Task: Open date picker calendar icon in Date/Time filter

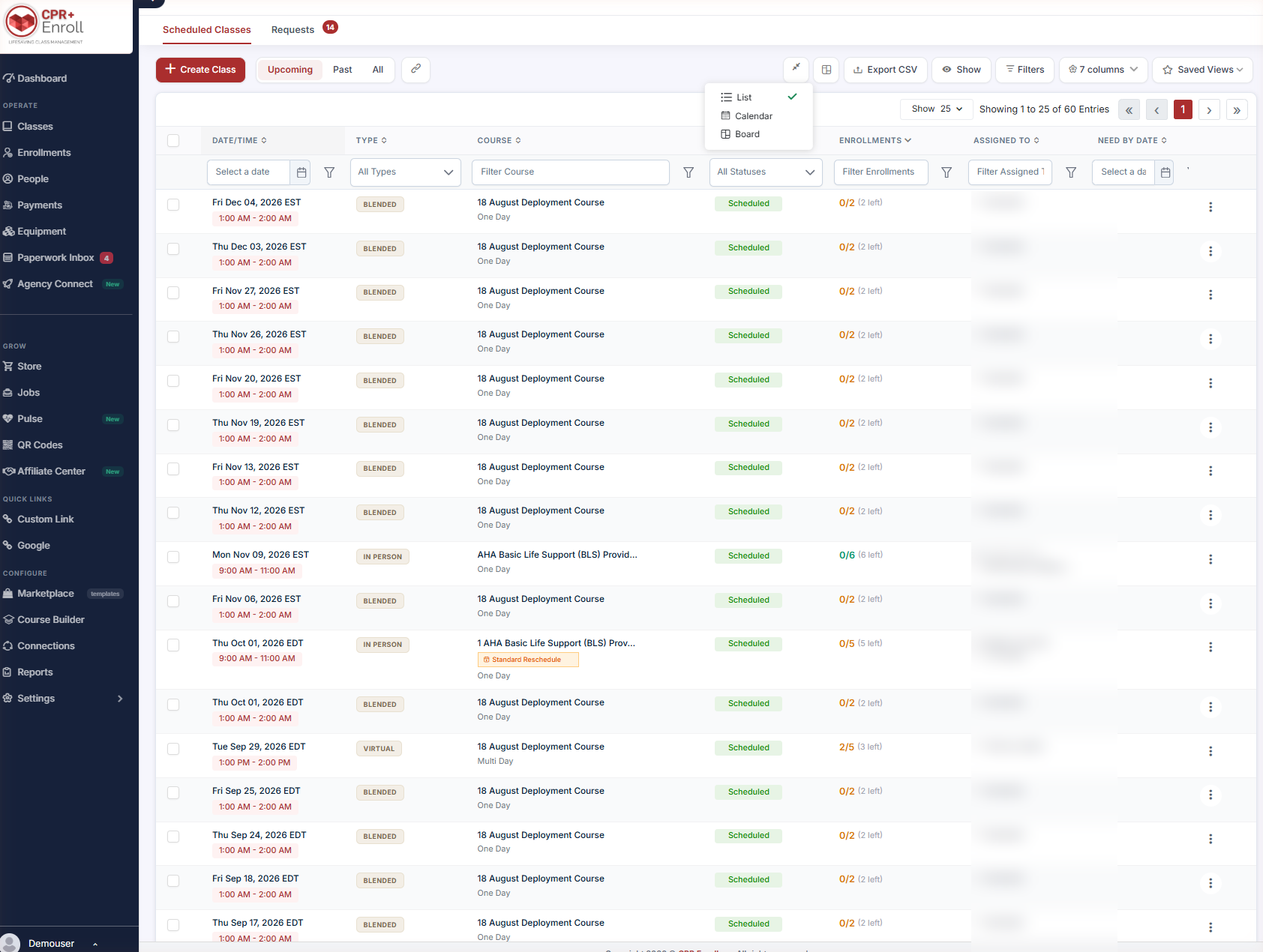Action: pyautogui.click(x=301, y=172)
